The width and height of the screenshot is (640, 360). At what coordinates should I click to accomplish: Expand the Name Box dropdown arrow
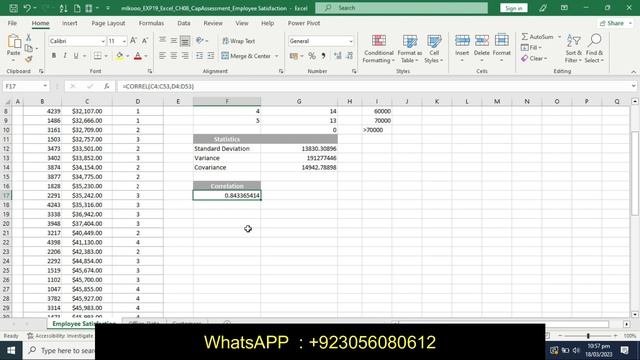point(45,86)
